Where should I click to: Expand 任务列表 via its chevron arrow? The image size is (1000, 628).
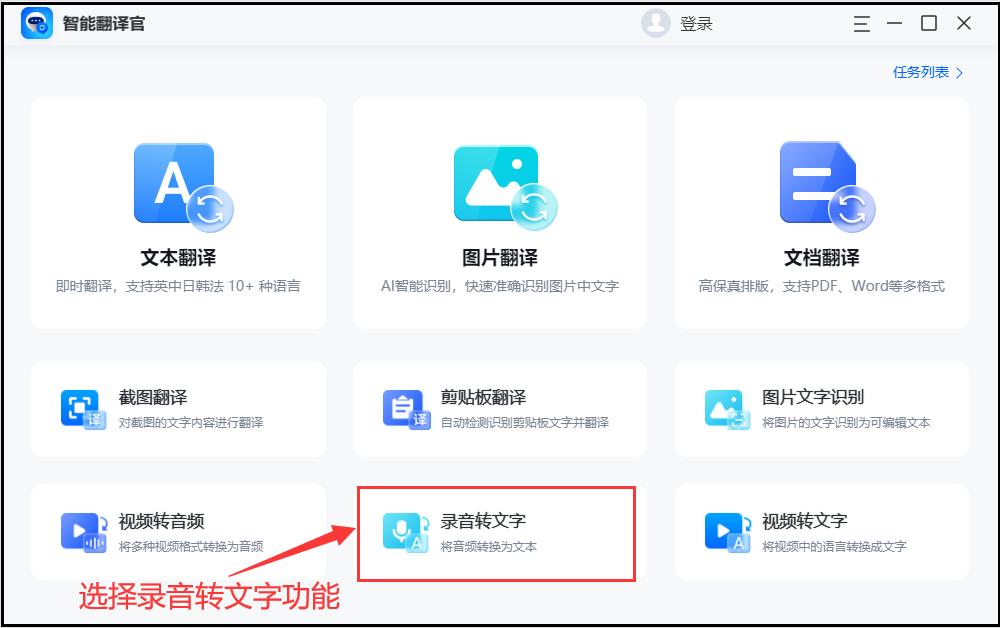(x=957, y=72)
